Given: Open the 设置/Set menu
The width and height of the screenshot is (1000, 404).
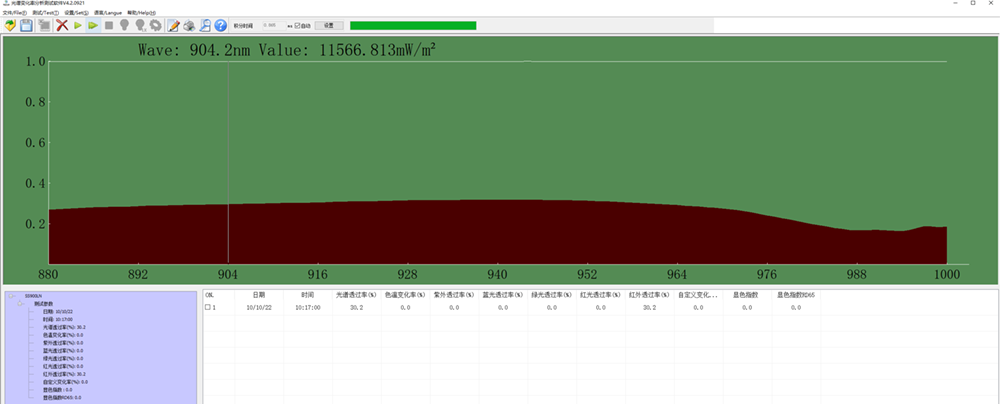Looking at the screenshot, I should click(x=77, y=13).
